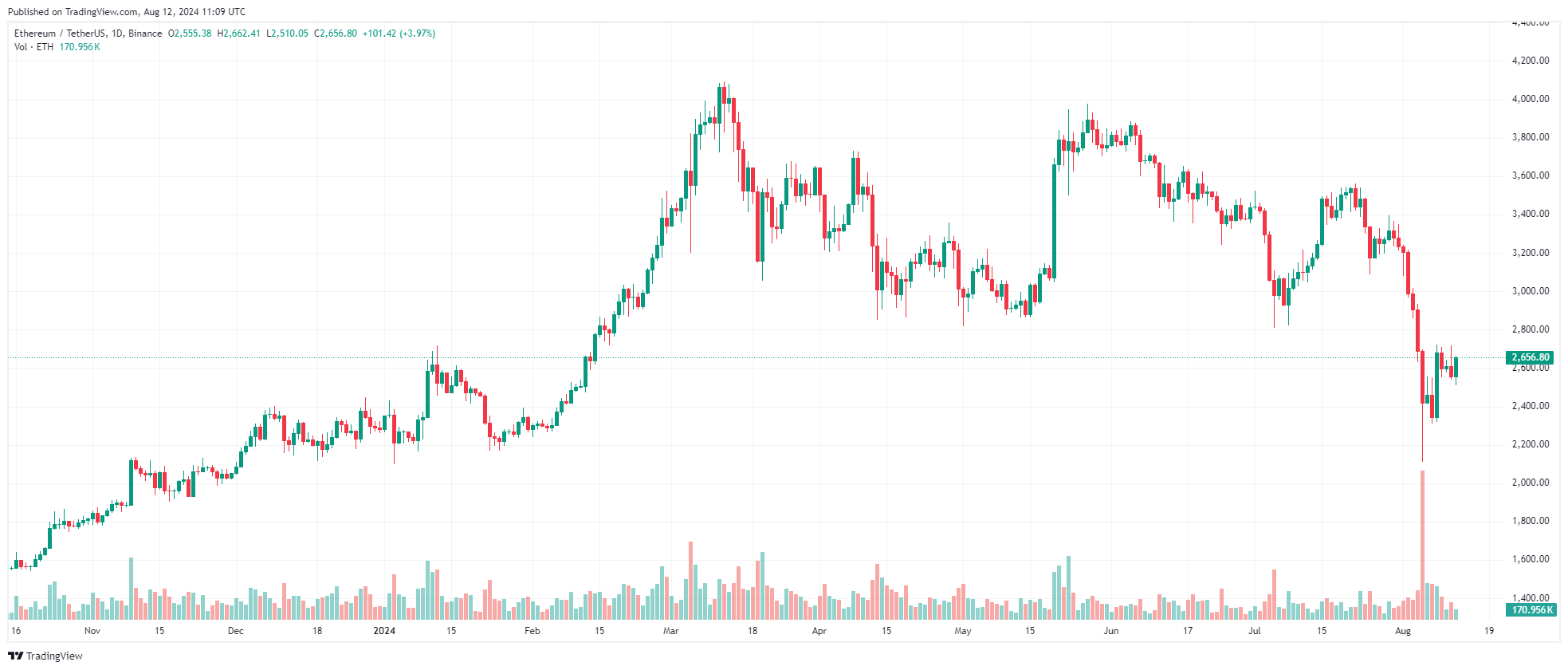Click the closing price C2,656.80 value
This screenshot has height=670, width=1568.
(x=336, y=33)
